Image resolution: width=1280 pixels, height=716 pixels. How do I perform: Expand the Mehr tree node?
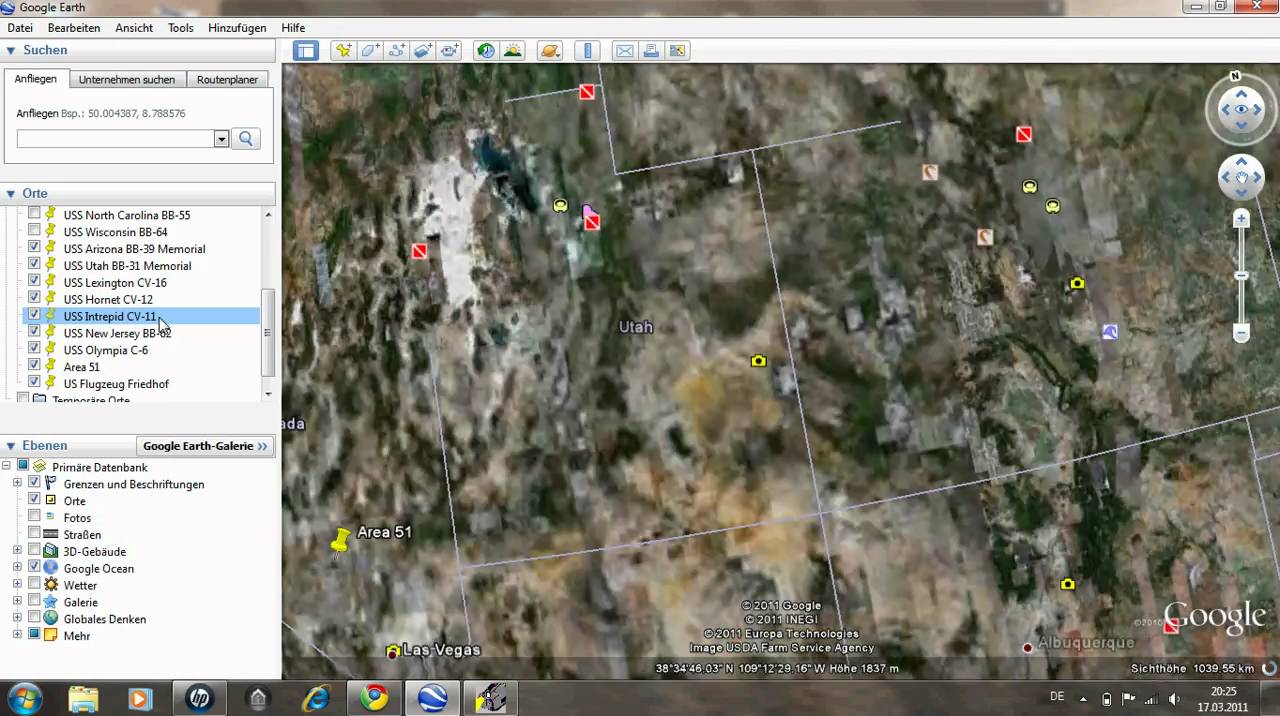coord(17,635)
